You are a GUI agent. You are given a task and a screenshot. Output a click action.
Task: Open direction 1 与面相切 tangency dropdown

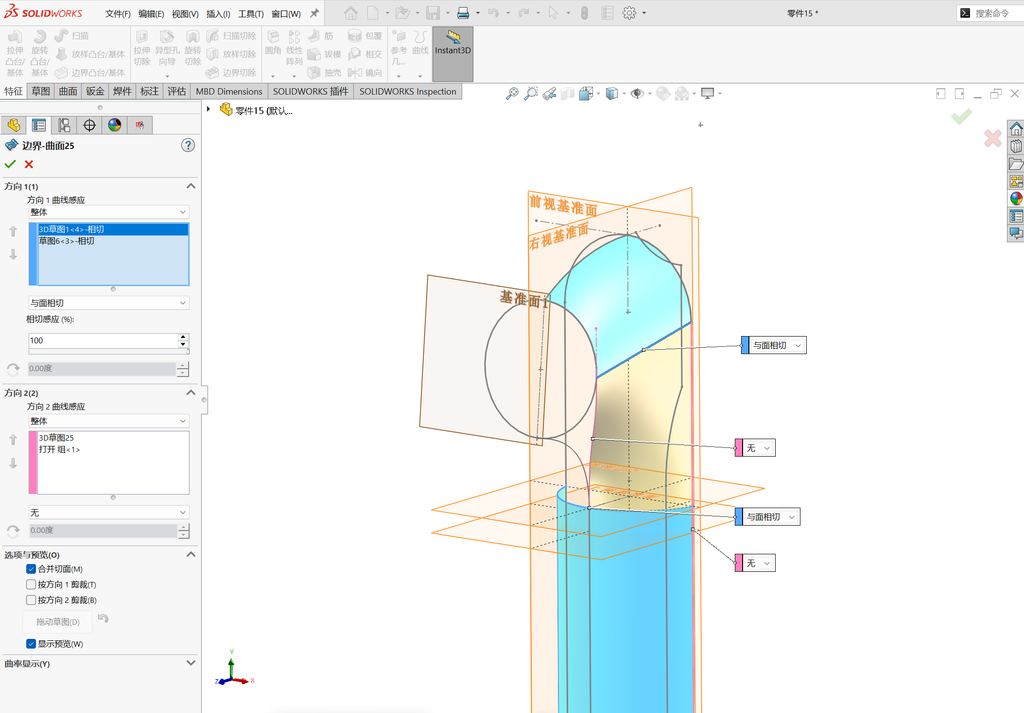[108, 303]
